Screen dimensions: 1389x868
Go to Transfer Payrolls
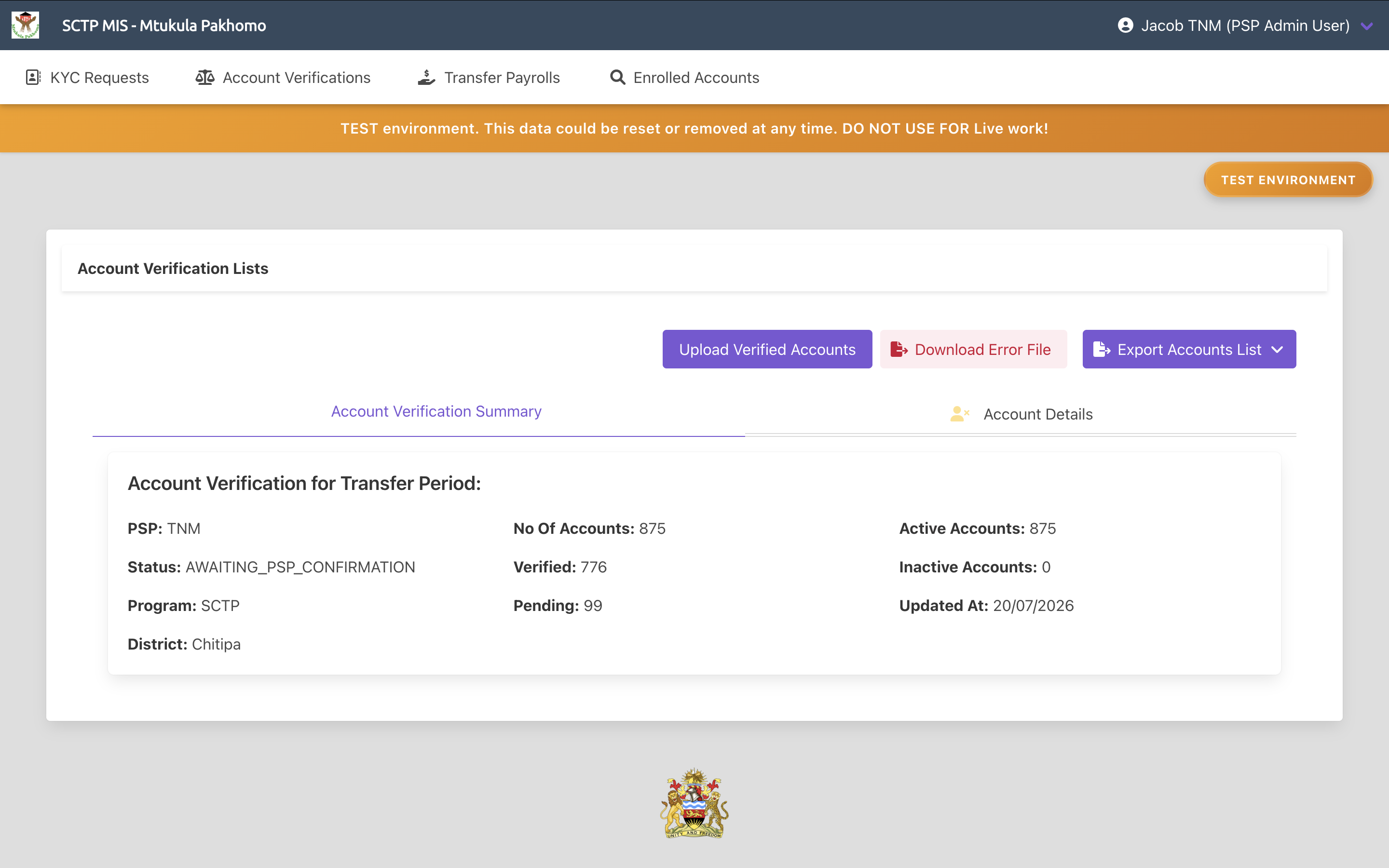click(x=489, y=78)
